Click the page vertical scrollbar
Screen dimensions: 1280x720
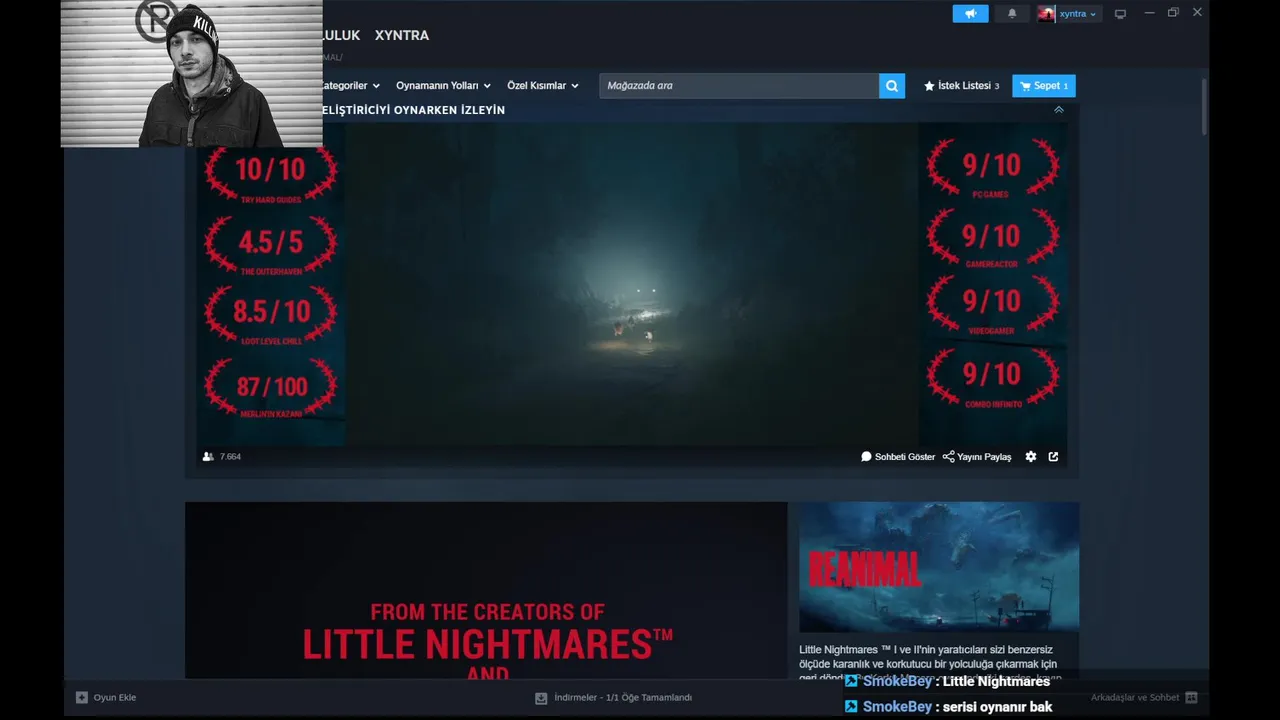click(1204, 107)
